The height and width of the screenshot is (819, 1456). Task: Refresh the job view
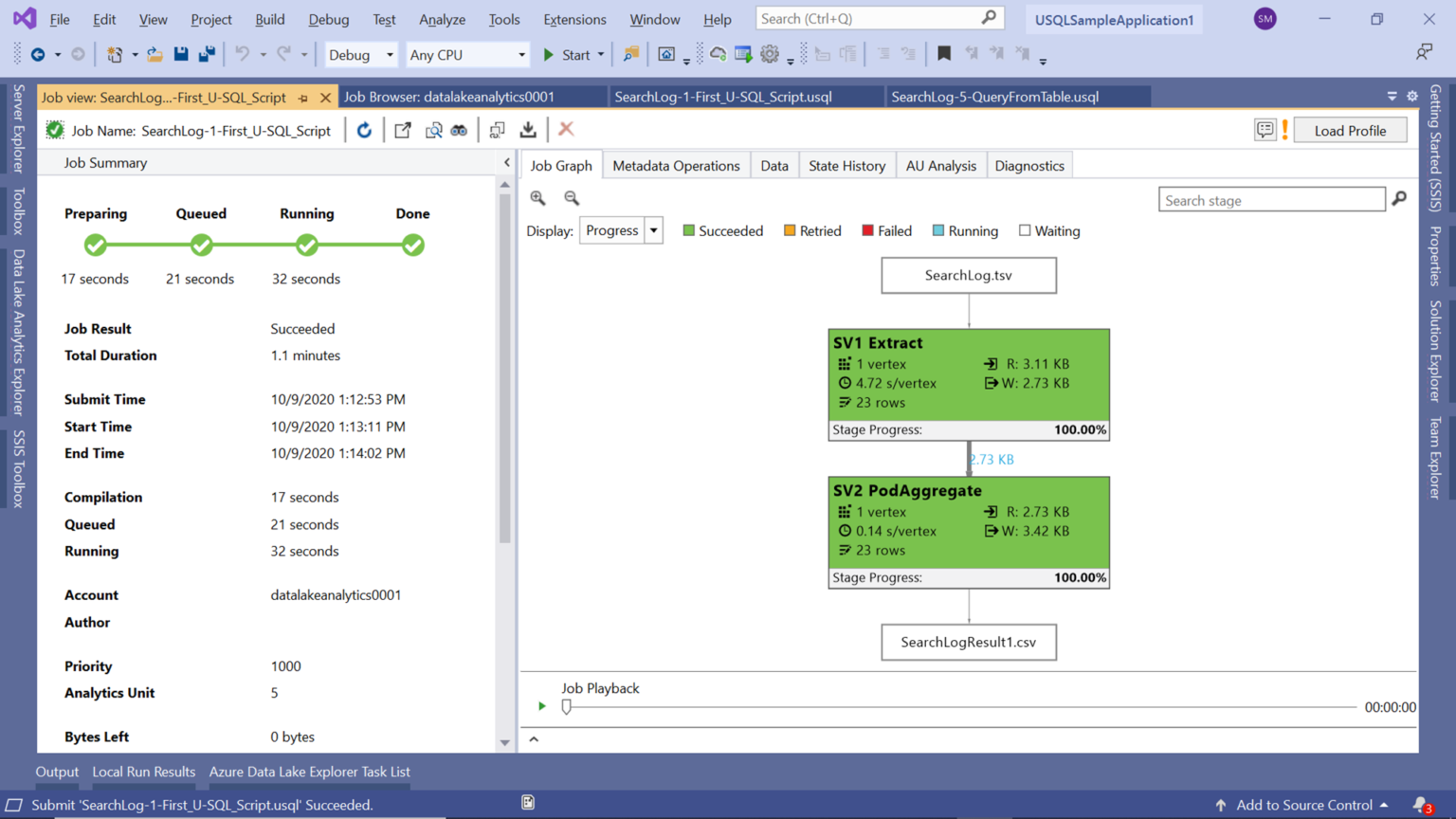(364, 130)
